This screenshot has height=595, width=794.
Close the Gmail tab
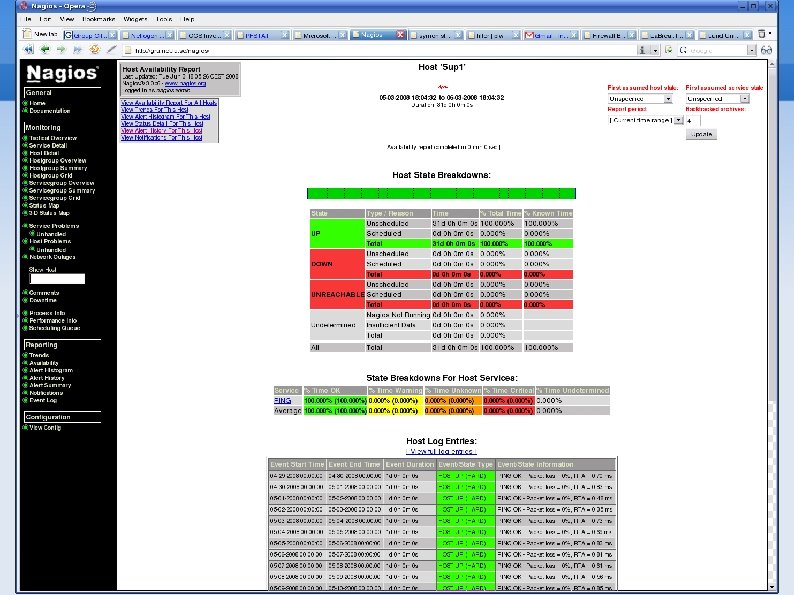pos(574,35)
